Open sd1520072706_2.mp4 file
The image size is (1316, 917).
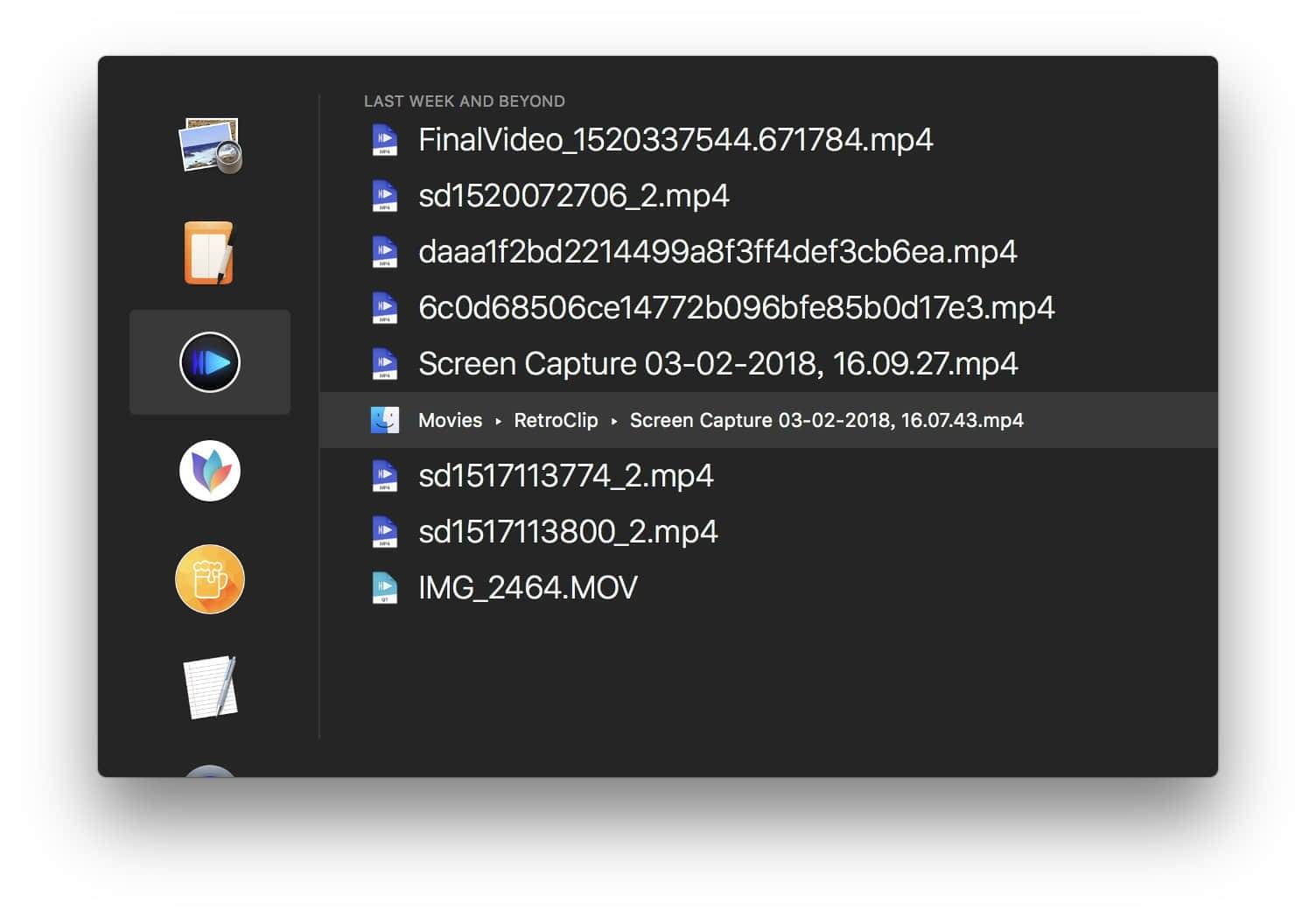pyautogui.click(x=574, y=196)
